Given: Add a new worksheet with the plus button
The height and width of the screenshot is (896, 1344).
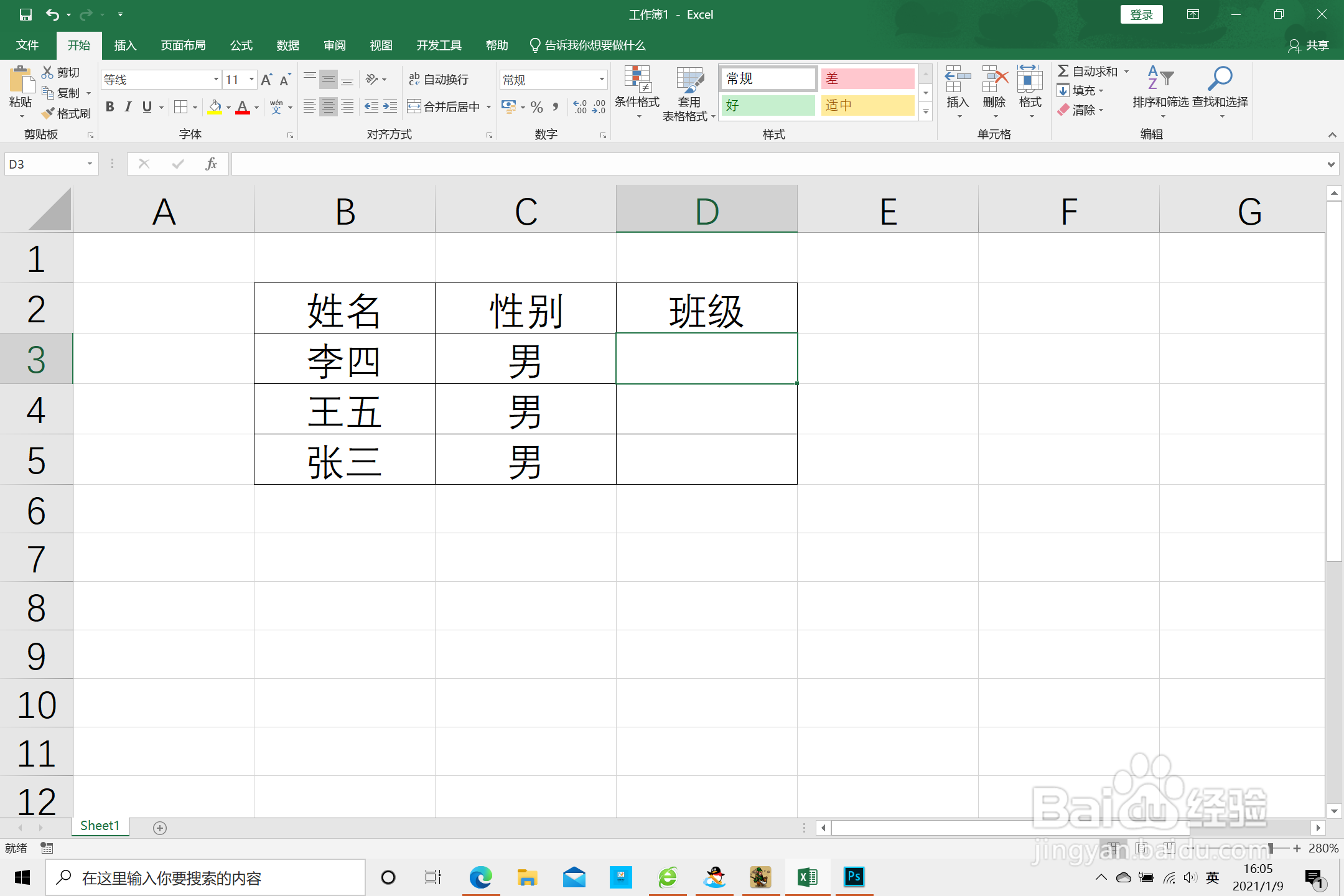Looking at the screenshot, I should [159, 828].
